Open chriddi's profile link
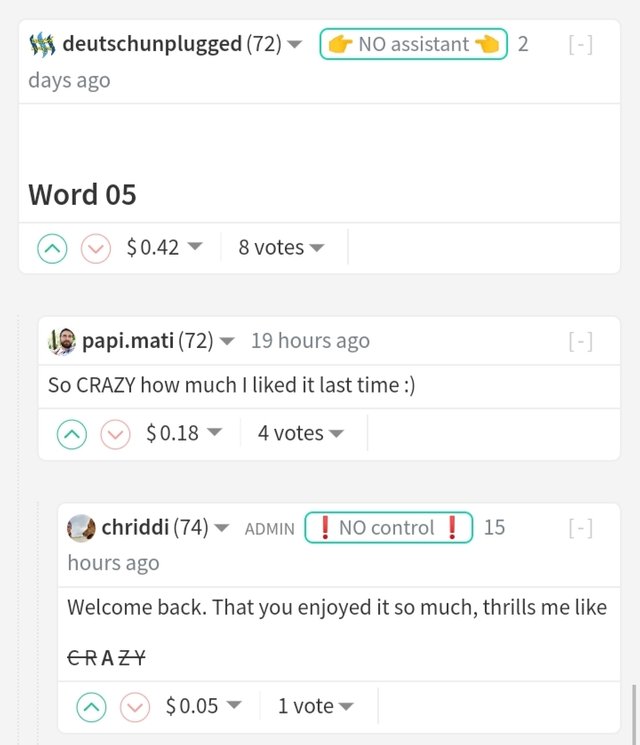 pyautogui.click(x=136, y=527)
